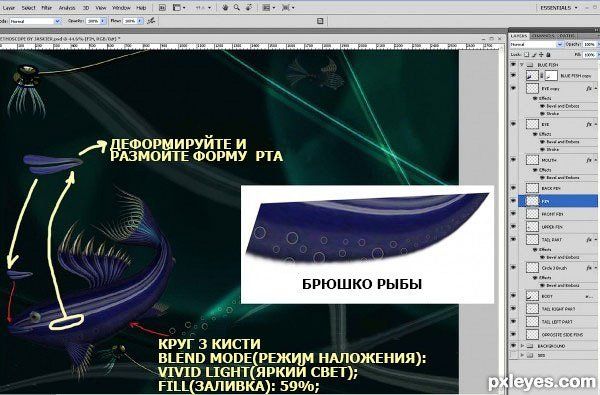The image size is (600, 395).
Task: Switch to the Paths tab
Action: pos(566,36)
